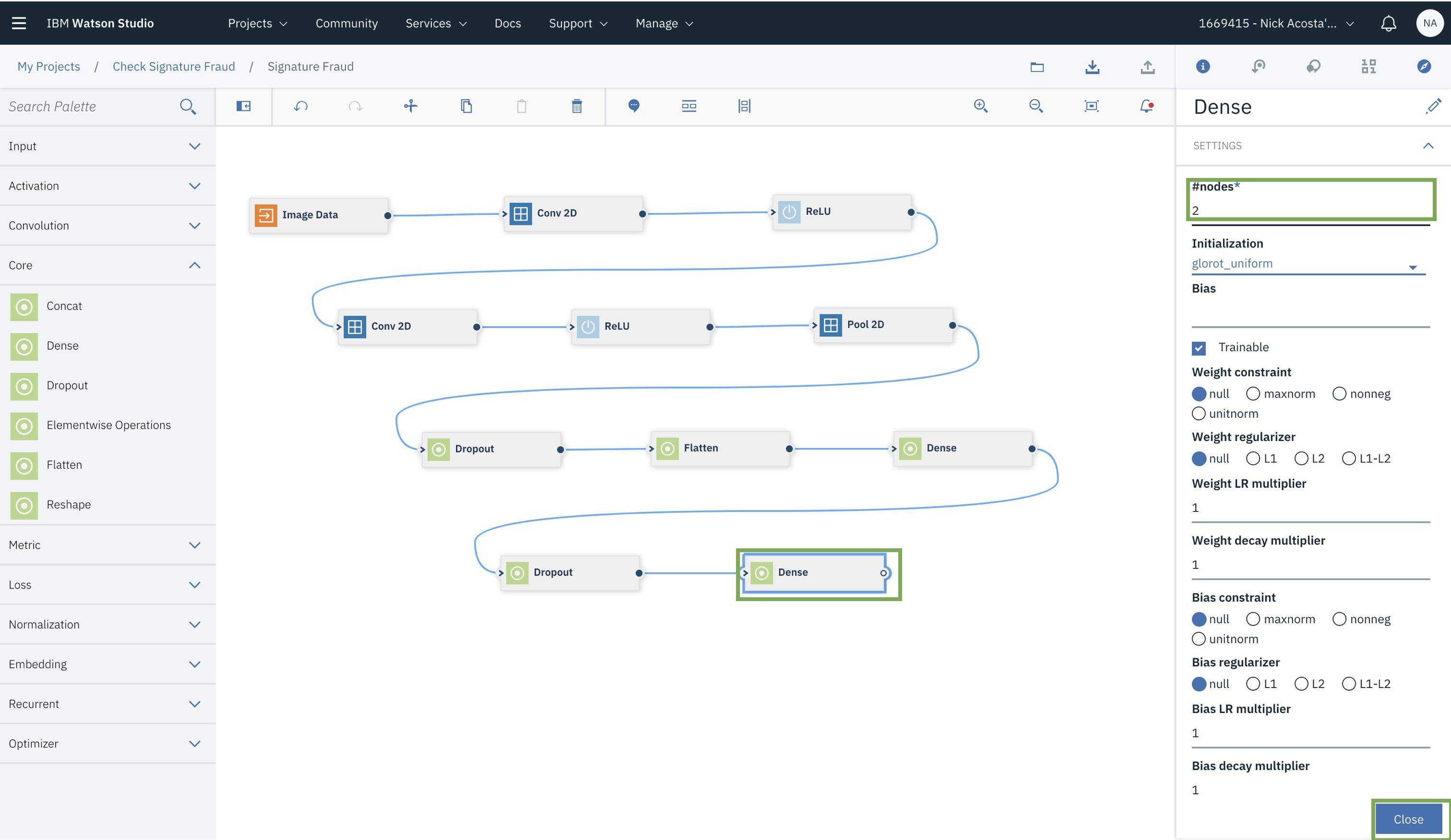Click the NA user avatar
1451x840 pixels.
[1430, 23]
